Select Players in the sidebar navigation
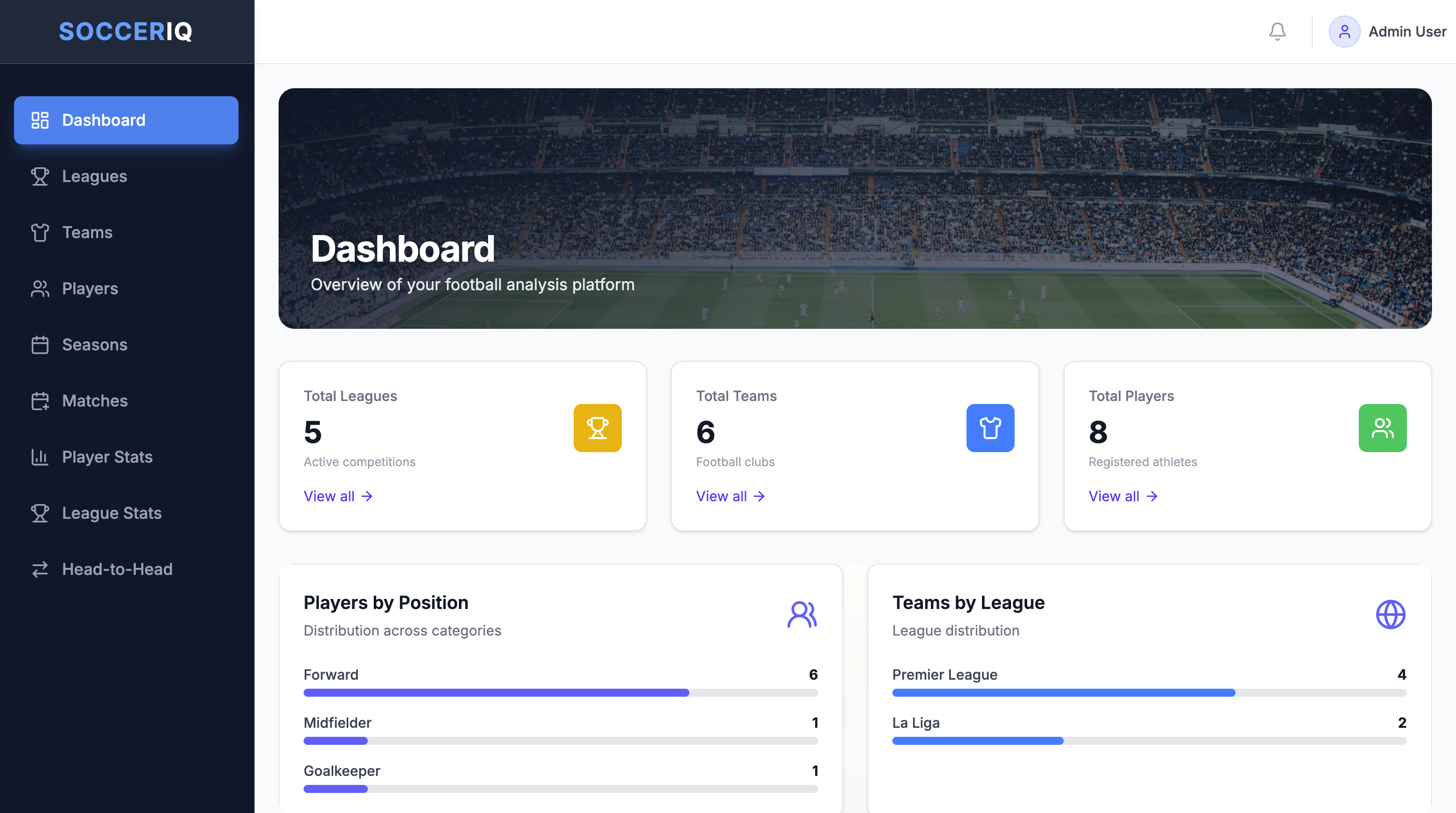 90,288
